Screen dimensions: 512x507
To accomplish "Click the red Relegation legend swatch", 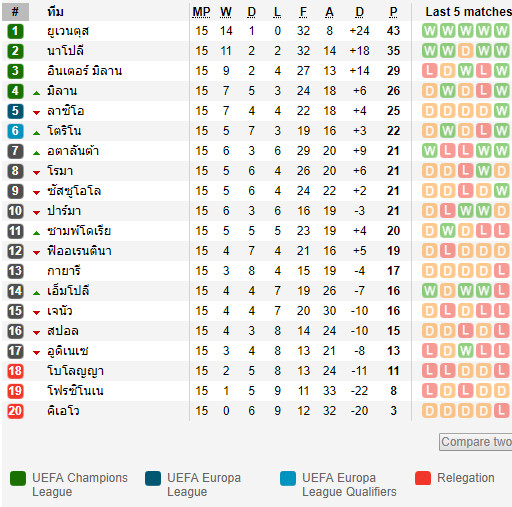I will [423, 478].
